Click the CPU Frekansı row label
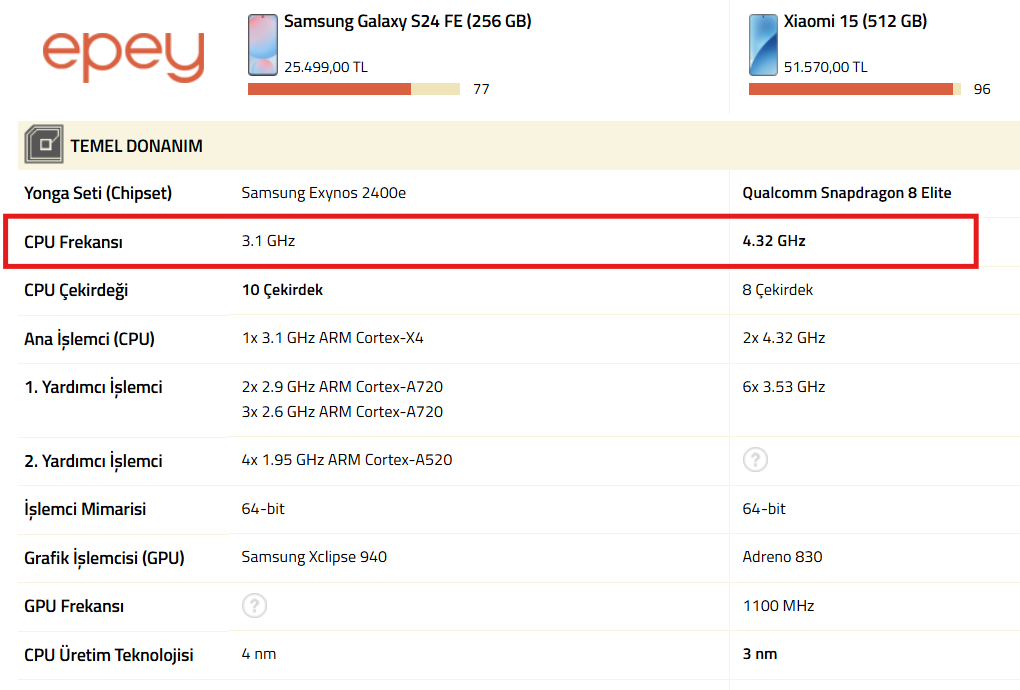 click(x=74, y=242)
